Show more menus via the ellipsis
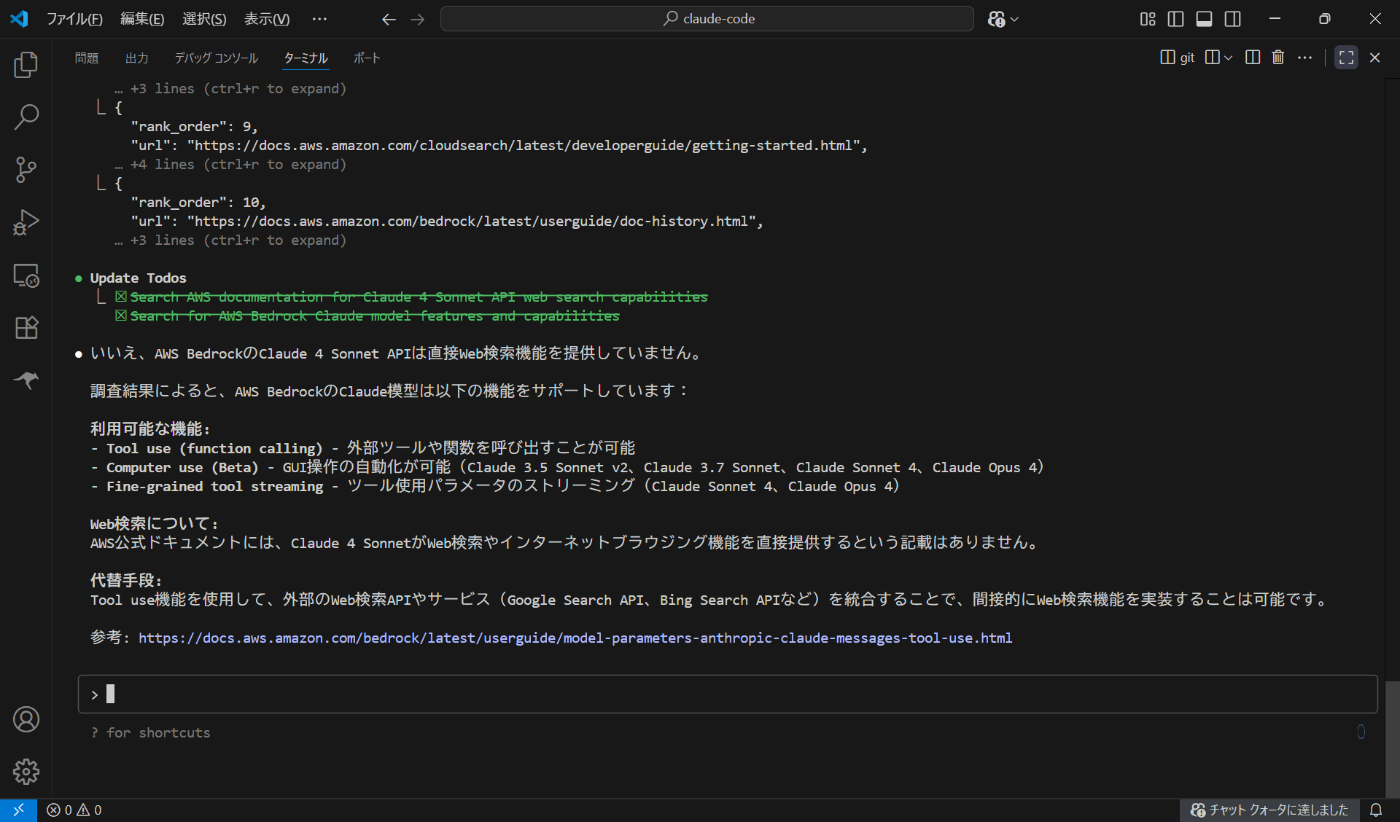Viewport: 1400px width, 822px height. coord(319,19)
